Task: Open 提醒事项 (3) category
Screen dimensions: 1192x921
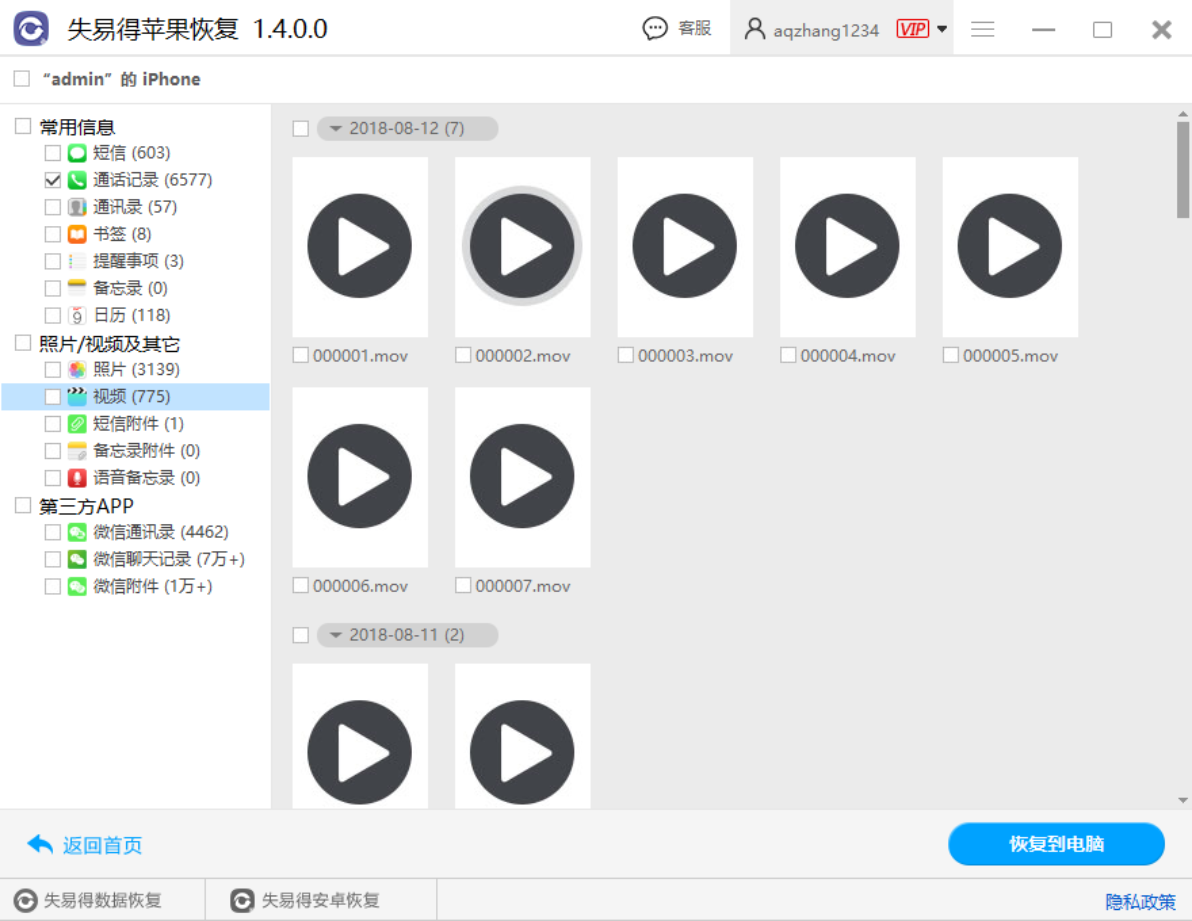Action: pyautogui.click(x=138, y=261)
